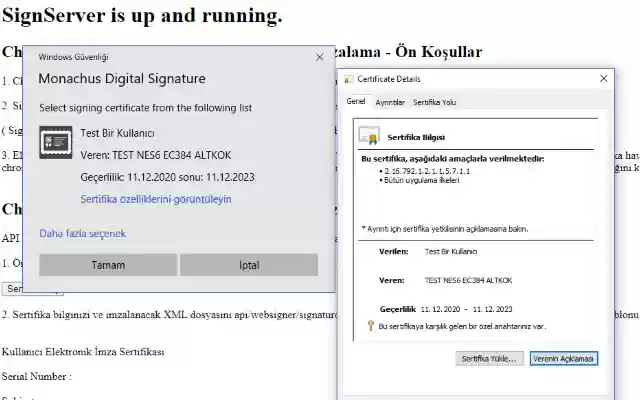640x400 pixels.
Task: Close the Windows Güvenliği dialog
Action: 320,57
